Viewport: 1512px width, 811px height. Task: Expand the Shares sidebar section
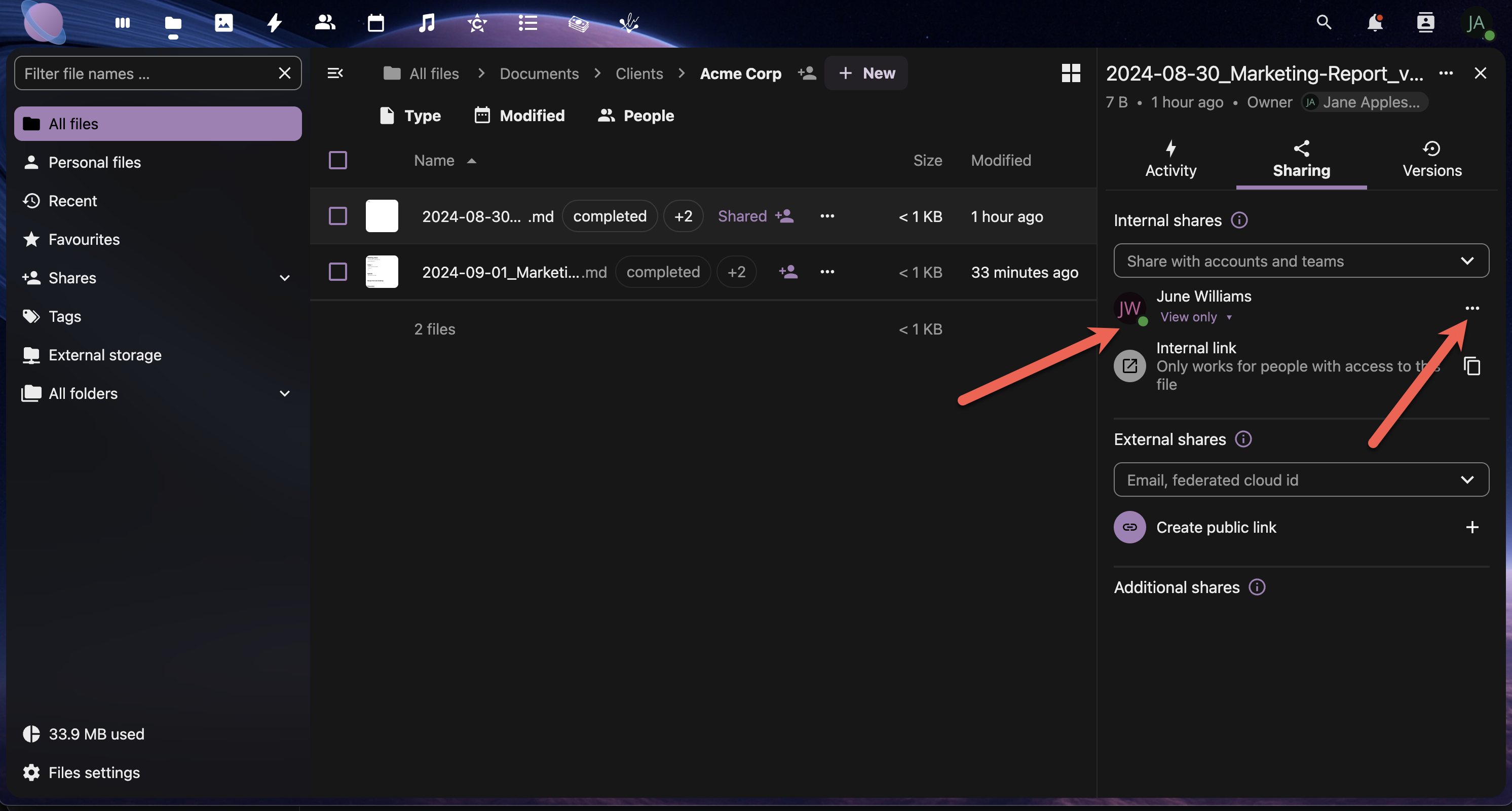[x=285, y=278]
